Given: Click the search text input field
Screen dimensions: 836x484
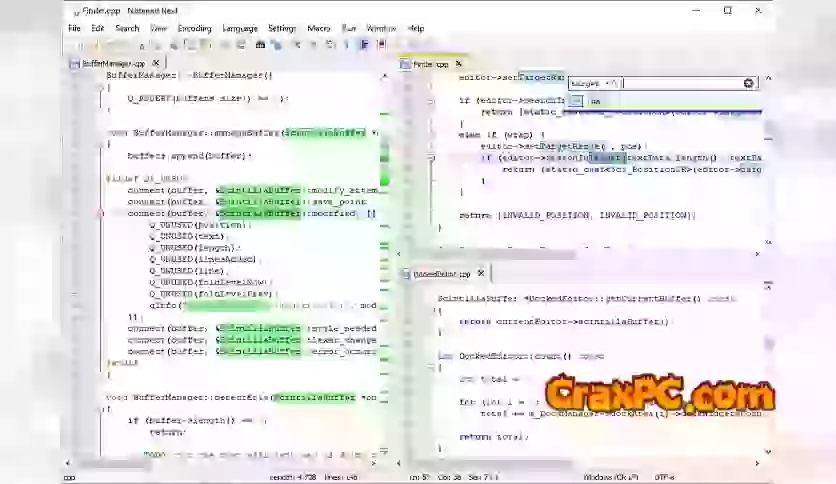Looking at the screenshot, I should pos(682,83).
